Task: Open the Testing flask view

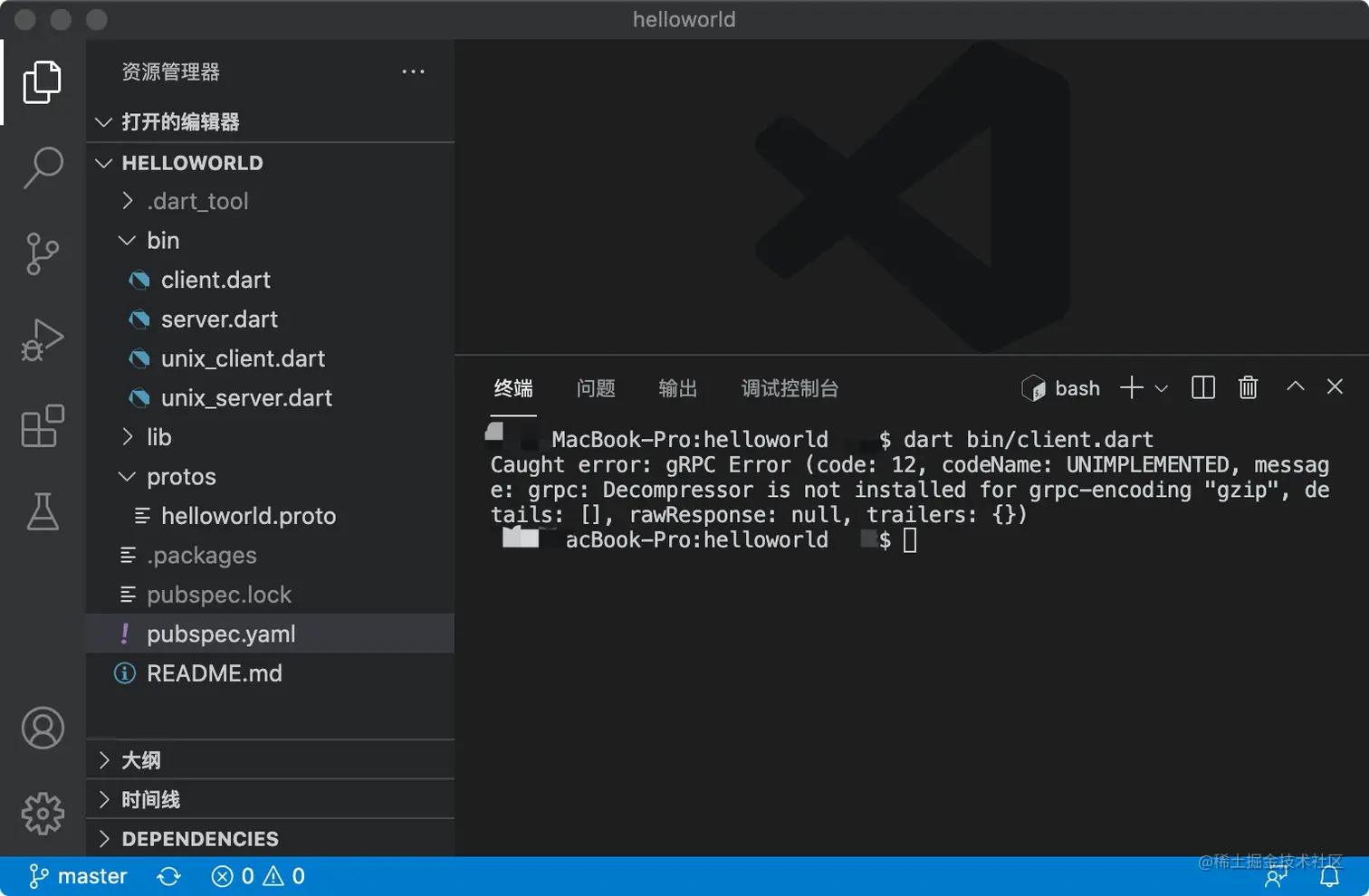Action: click(42, 511)
